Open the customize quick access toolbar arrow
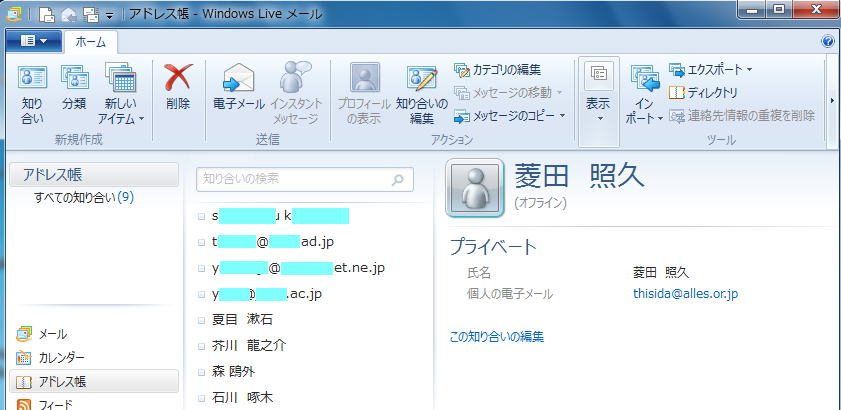 pyautogui.click(x=109, y=16)
